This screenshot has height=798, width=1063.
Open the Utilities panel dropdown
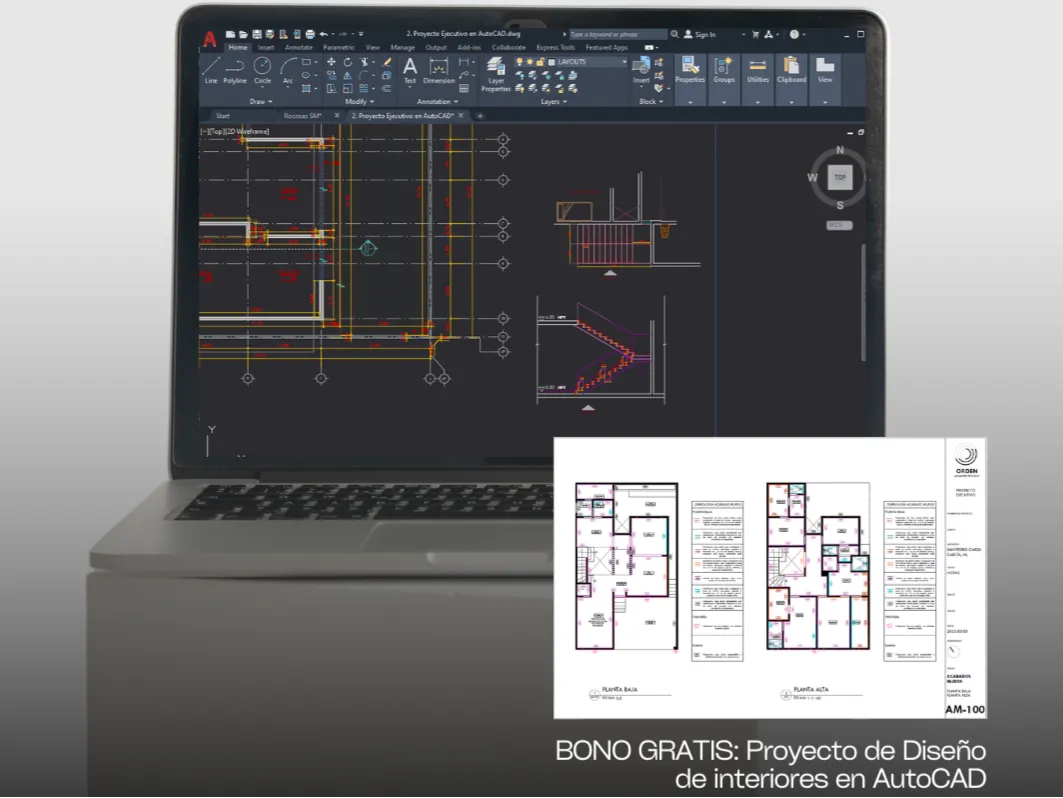pyautogui.click(x=758, y=102)
